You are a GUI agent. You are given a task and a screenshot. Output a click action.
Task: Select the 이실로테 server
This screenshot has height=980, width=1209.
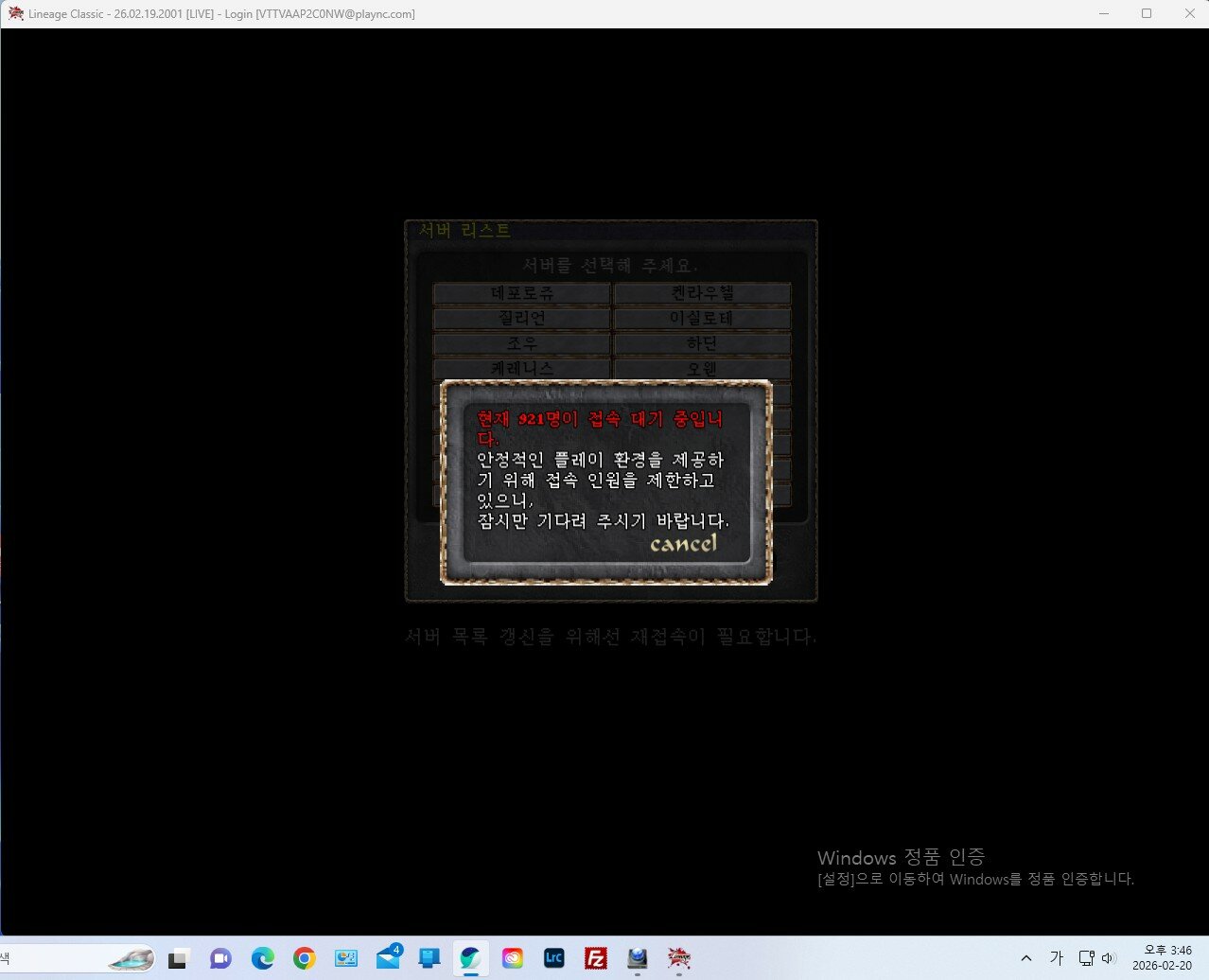(x=702, y=319)
